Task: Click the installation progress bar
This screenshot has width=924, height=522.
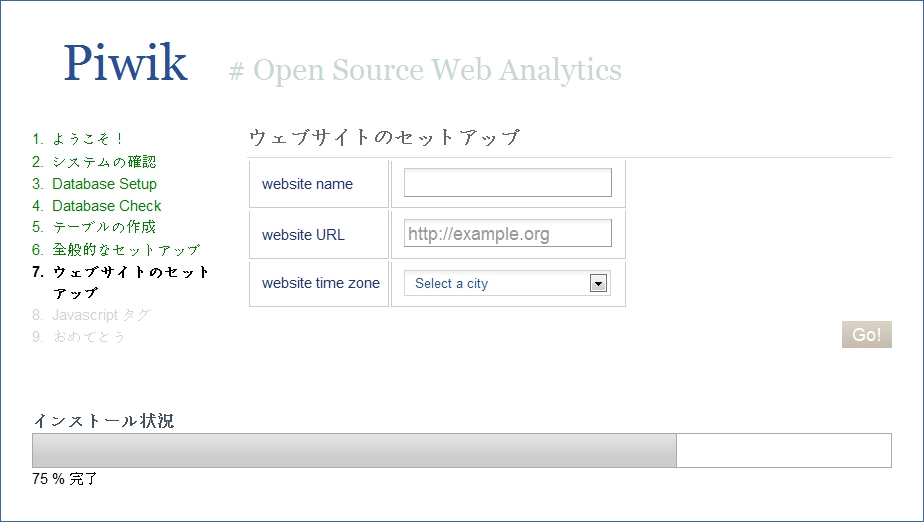Action: (x=462, y=451)
